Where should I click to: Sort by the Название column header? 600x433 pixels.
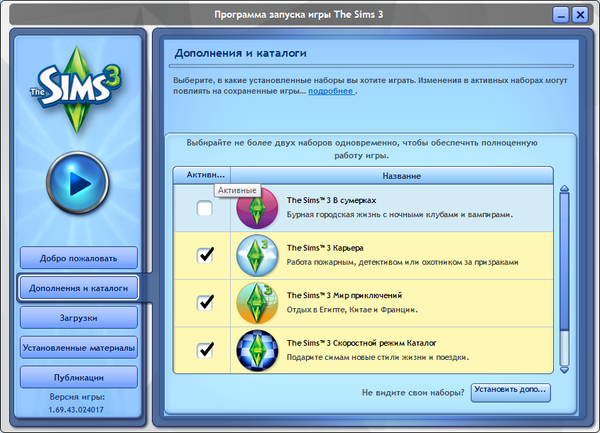[x=399, y=175]
